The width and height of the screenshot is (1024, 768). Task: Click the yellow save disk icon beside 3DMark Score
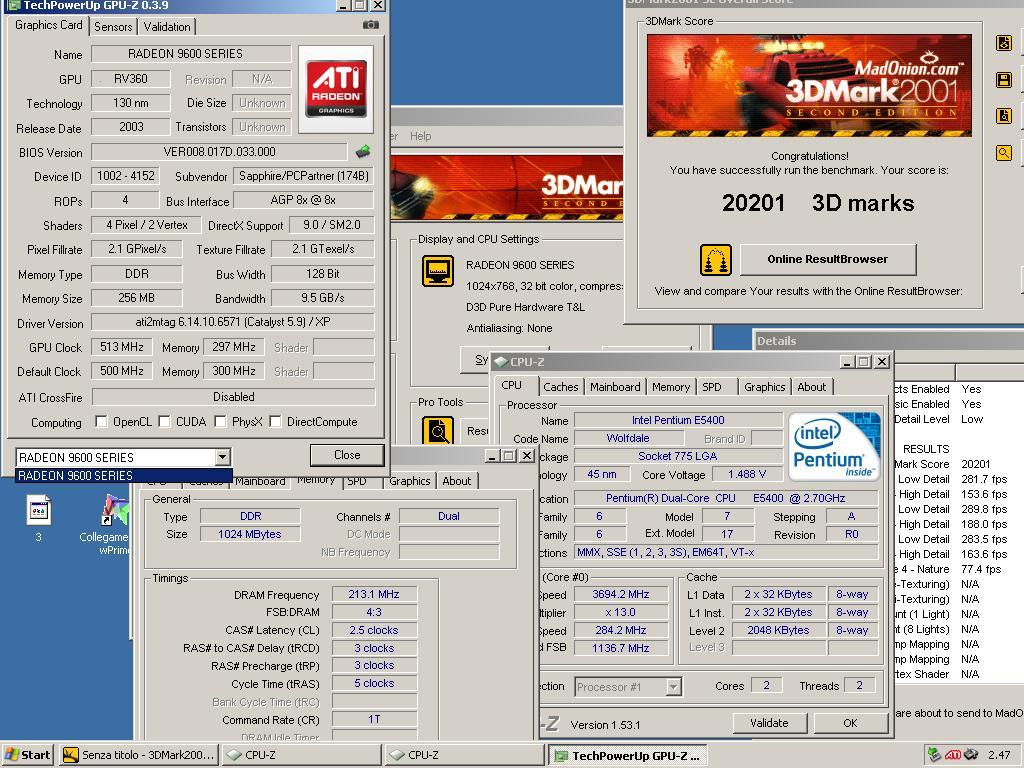coord(1004,80)
